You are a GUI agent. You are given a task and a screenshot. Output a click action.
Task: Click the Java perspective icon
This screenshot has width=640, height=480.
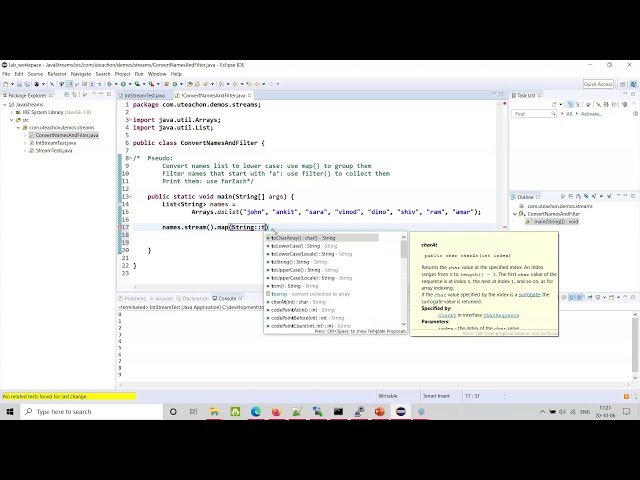coord(633,84)
